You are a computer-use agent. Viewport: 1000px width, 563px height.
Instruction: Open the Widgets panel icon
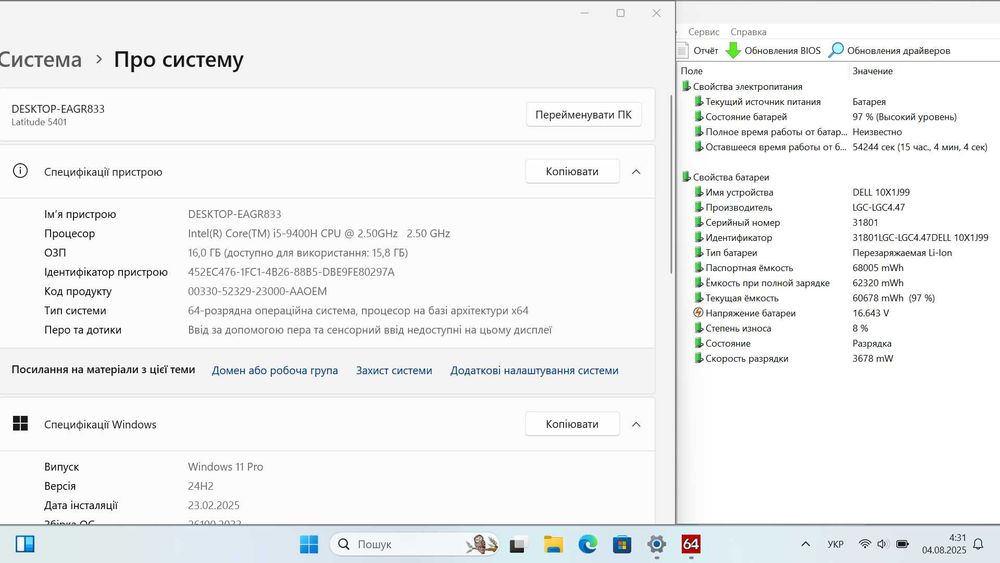pyautogui.click(x=25, y=544)
